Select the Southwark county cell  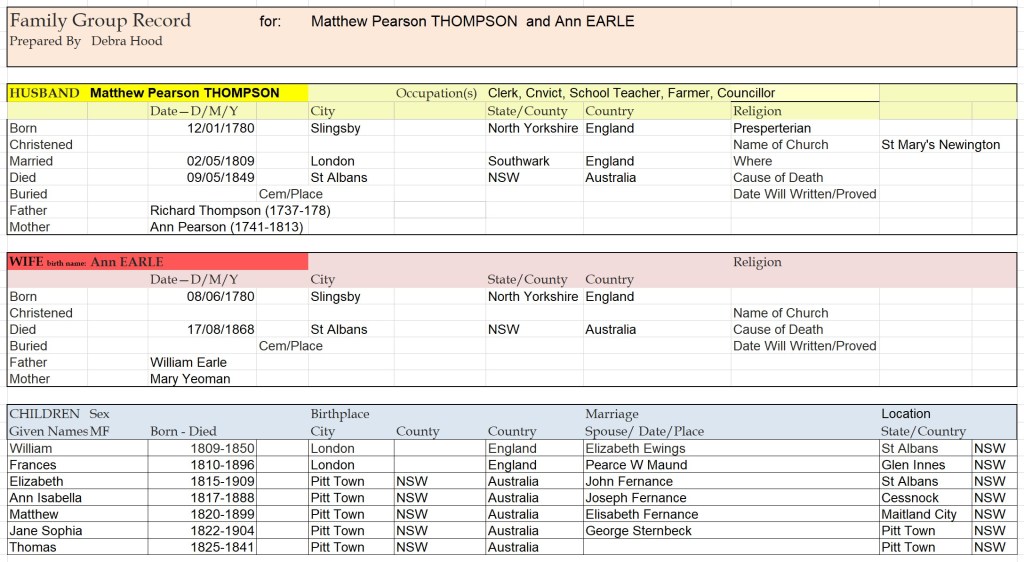pyautogui.click(x=519, y=161)
